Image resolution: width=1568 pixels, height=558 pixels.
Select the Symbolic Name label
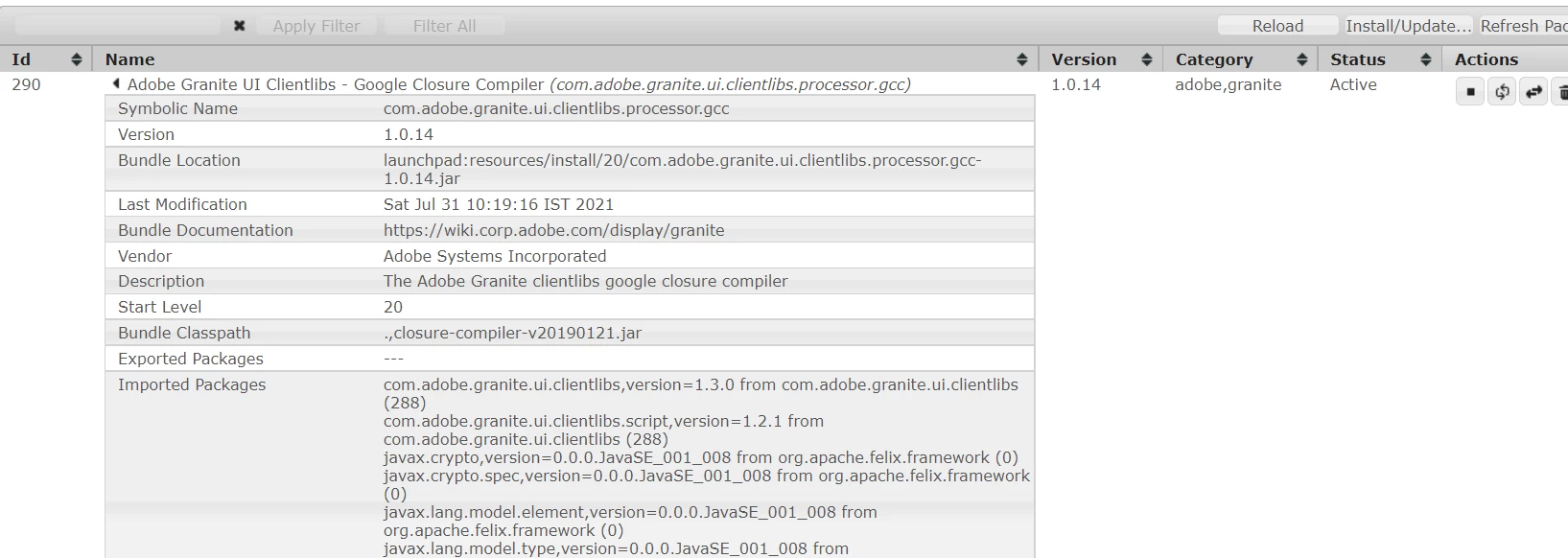(x=177, y=108)
